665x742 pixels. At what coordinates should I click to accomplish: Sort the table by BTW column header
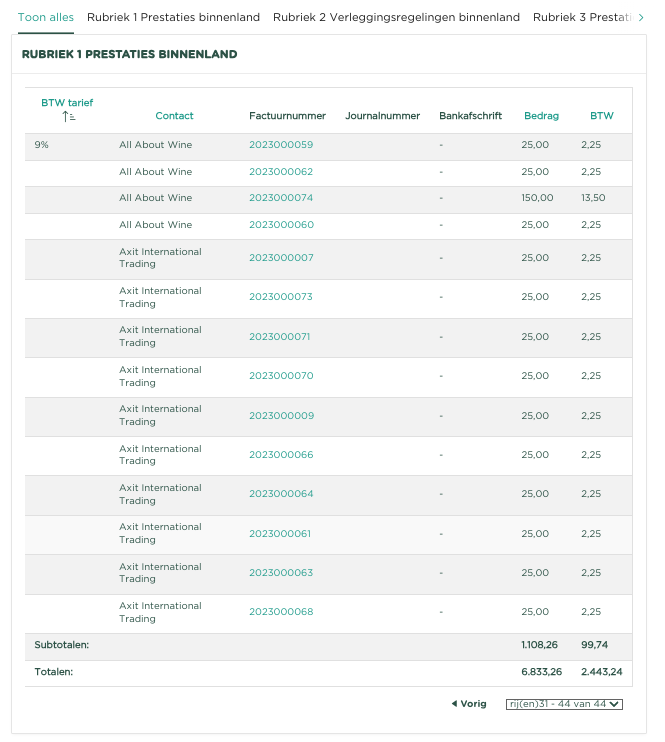(601, 116)
